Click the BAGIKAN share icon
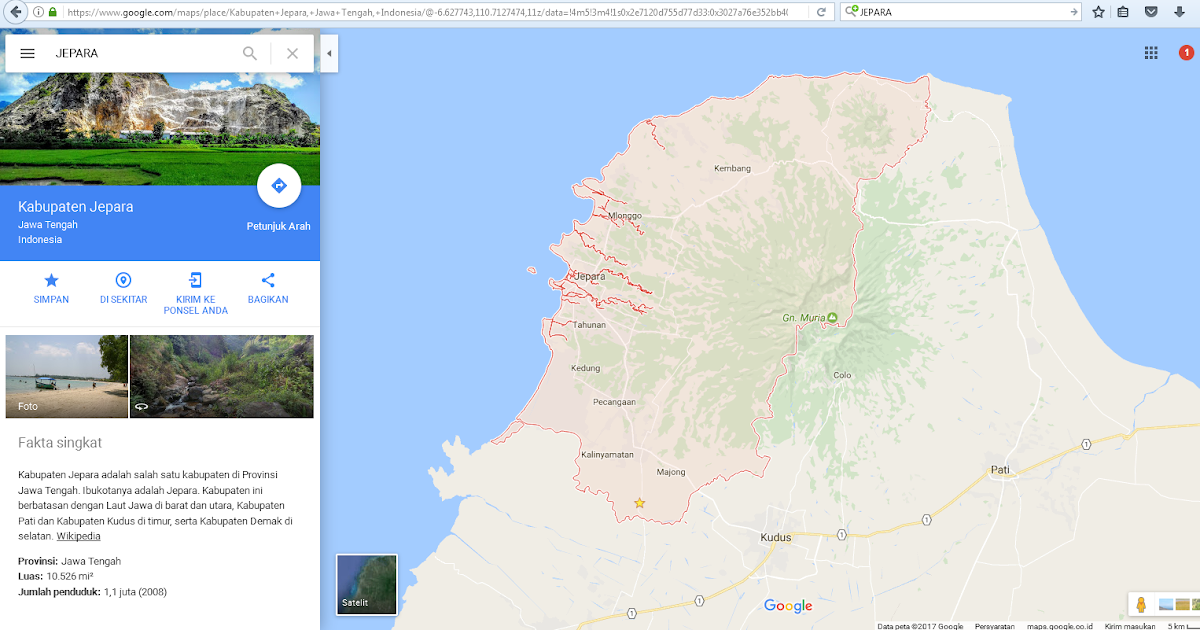This screenshot has width=1200, height=630. coord(267,281)
